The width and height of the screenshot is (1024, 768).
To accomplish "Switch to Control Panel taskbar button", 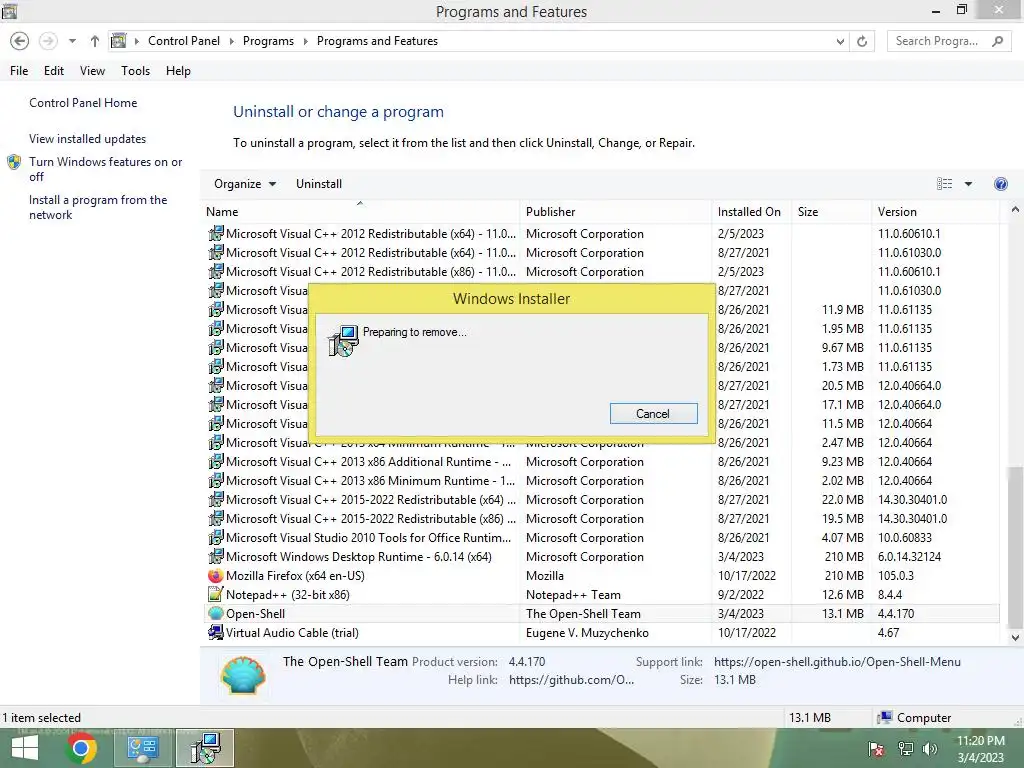I will (x=143, y=748).
